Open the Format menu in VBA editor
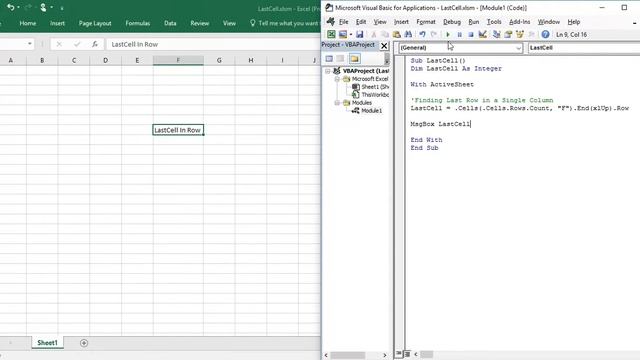The image size is (640, 360). coord(426,22)
